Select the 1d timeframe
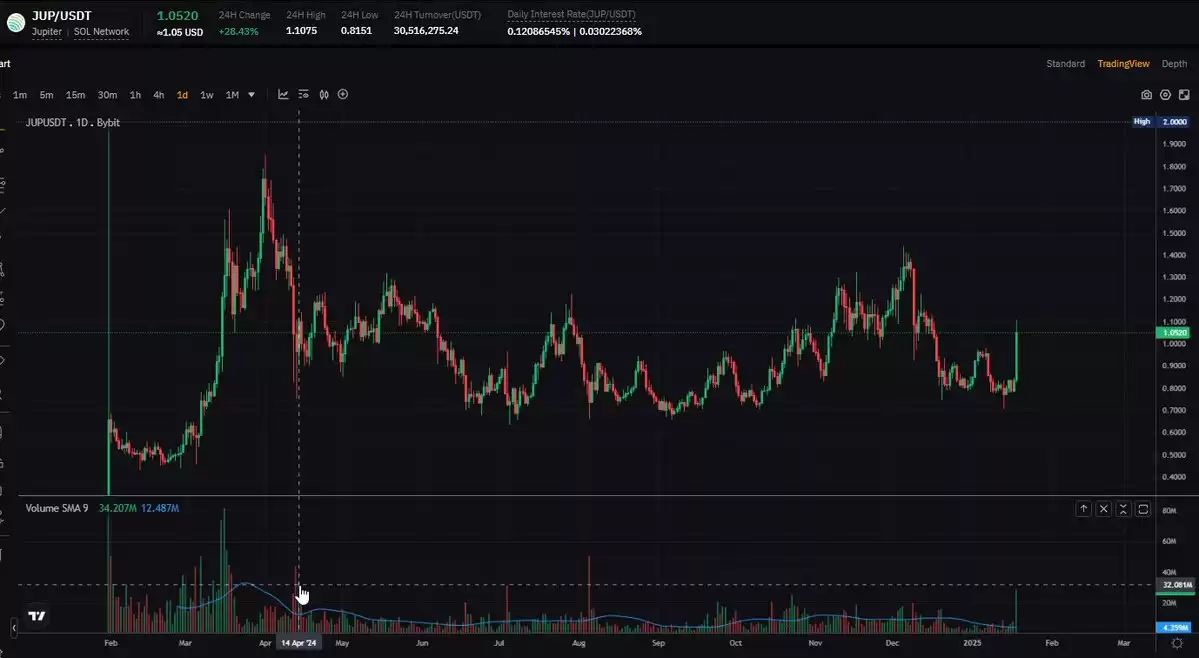 (x=182, y=95)
